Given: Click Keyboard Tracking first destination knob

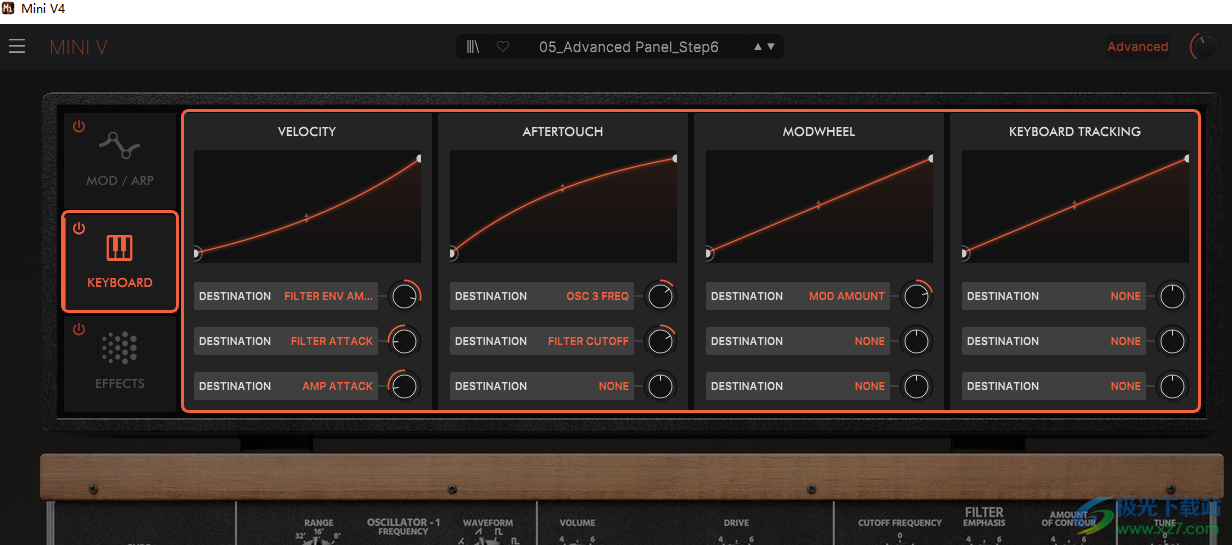Looking at the screenshot, I should 1172,296.
